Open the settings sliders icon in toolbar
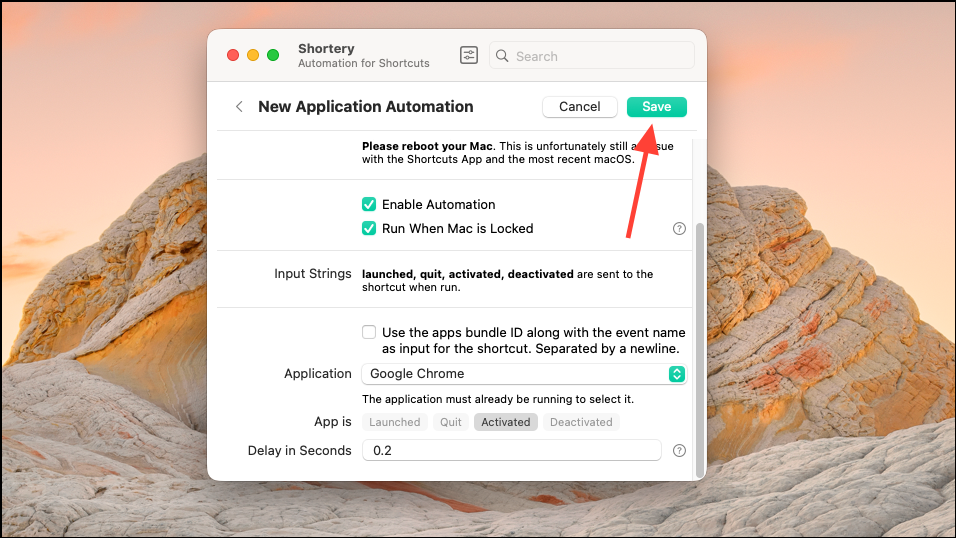This screenshot has width=956, height=538. point(469,56)
